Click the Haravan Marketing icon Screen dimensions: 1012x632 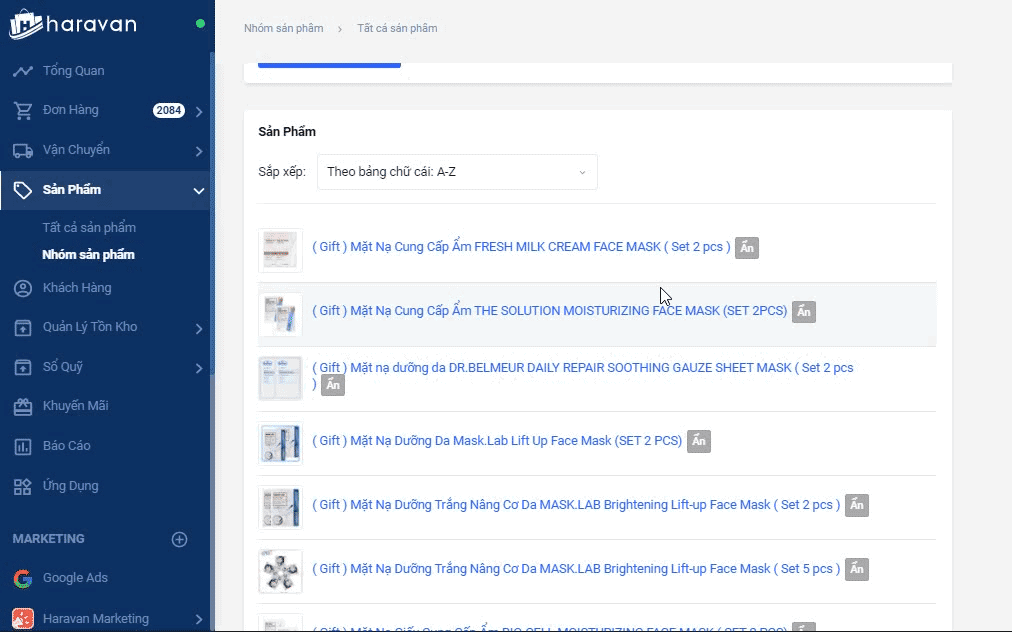point(23,618)
